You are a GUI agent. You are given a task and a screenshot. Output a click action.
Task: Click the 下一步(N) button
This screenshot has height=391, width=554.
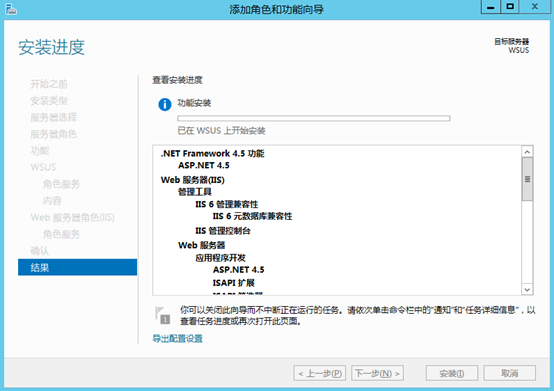coord(377,373)
